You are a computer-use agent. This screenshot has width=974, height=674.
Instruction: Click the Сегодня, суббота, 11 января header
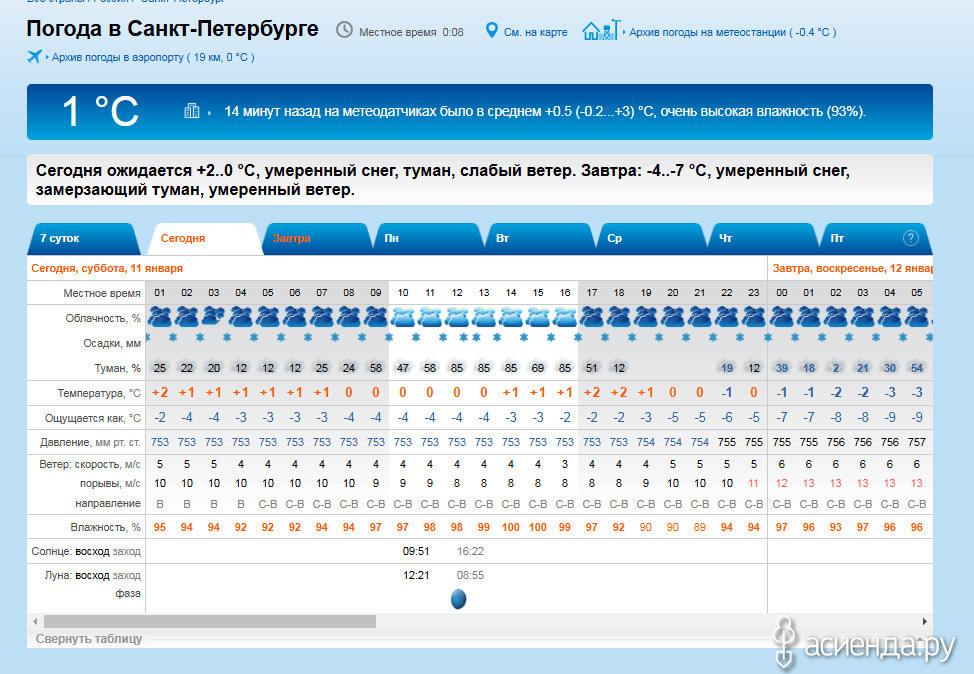(107, 268)
